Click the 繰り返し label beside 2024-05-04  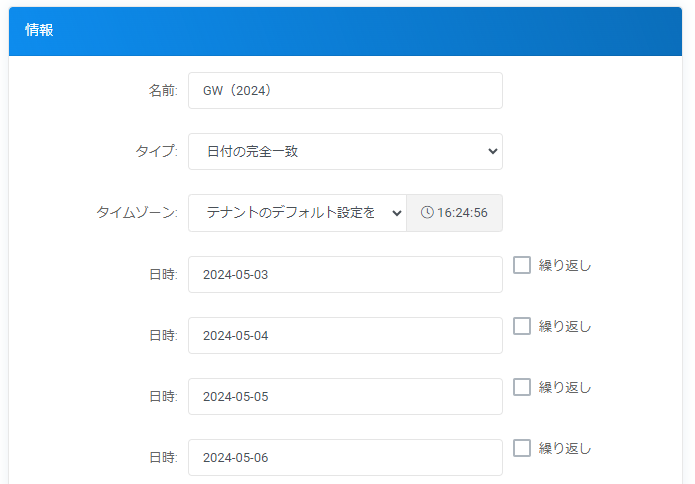click(x=565, y=326)
